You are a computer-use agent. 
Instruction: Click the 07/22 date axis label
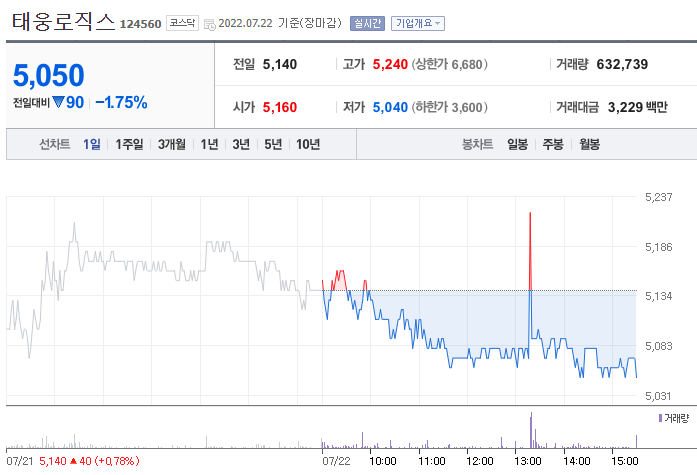(x=336, y=461)
